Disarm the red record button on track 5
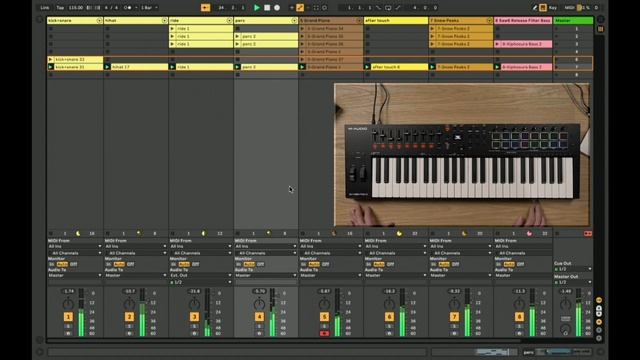 324,333
